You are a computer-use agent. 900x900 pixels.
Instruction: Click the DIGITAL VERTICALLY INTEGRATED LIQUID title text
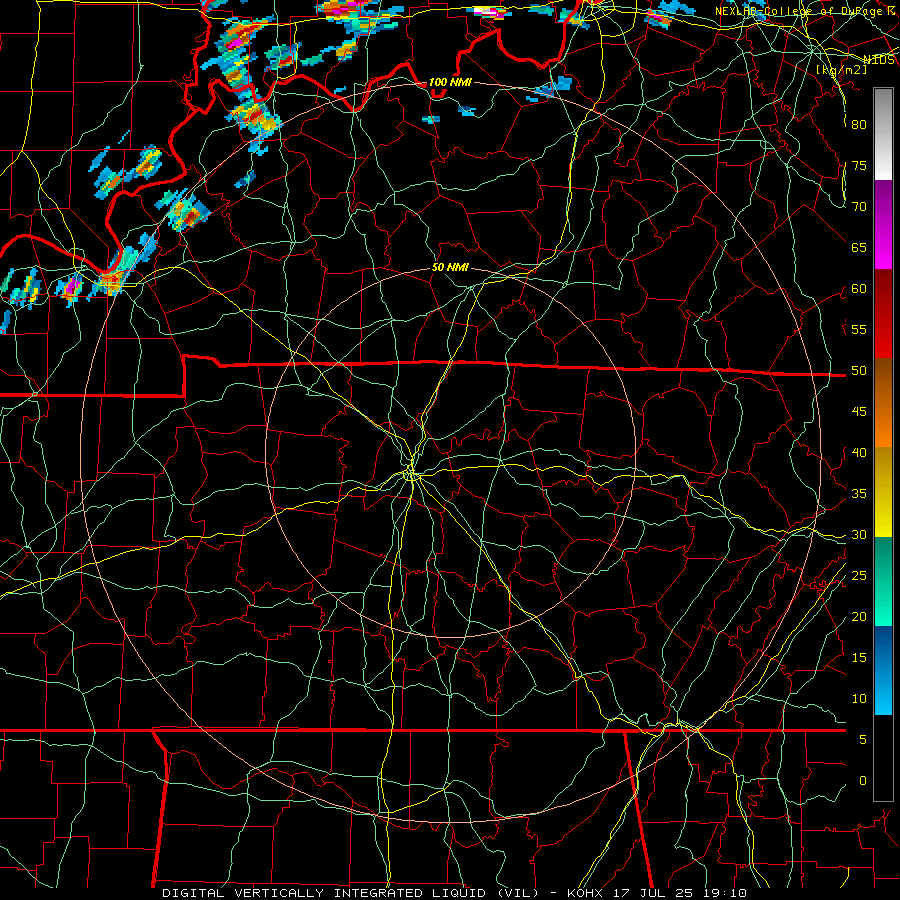pos(323,893)
